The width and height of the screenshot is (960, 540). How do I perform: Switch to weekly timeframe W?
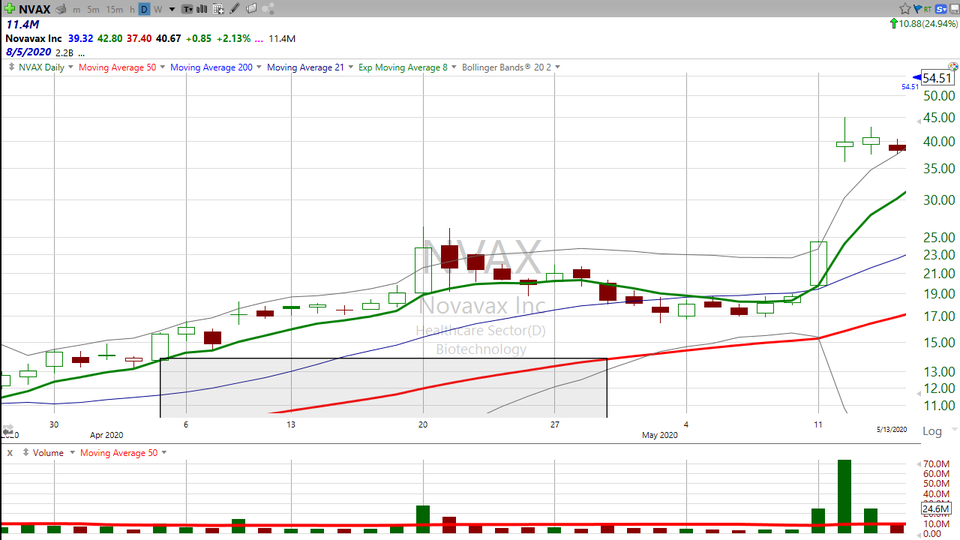158,9
